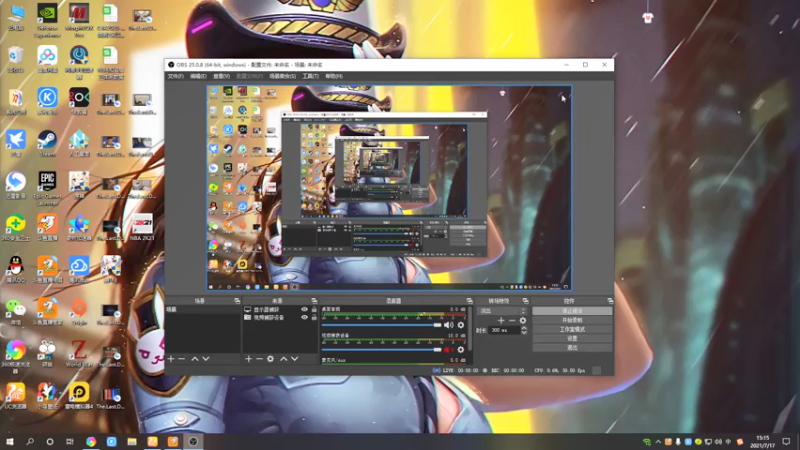
Task: Select the Display Capture source row
Action: tap(280, 310)
